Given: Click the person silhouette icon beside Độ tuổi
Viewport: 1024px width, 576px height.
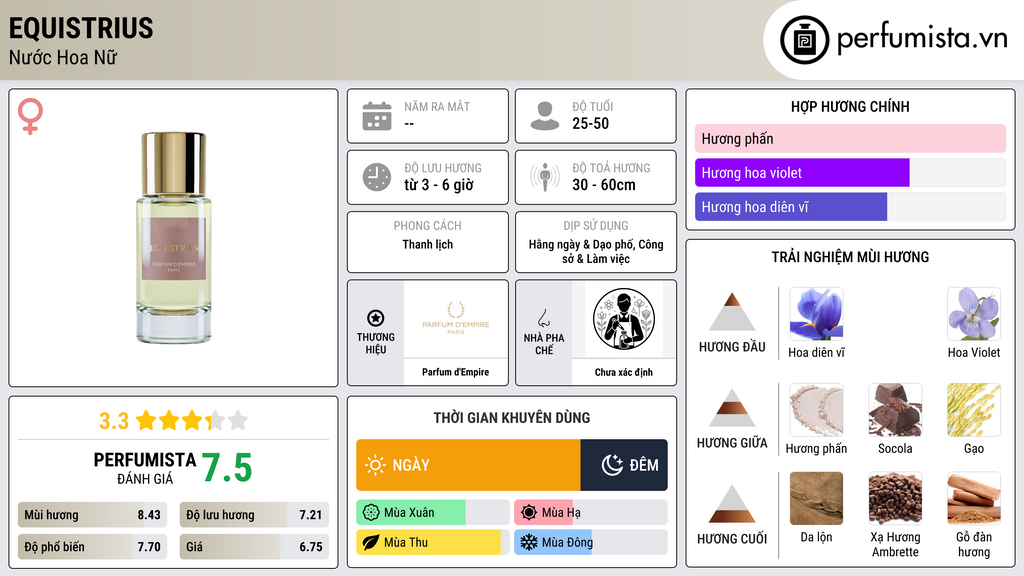Looking at the screenshot, I should click(545, 116).
